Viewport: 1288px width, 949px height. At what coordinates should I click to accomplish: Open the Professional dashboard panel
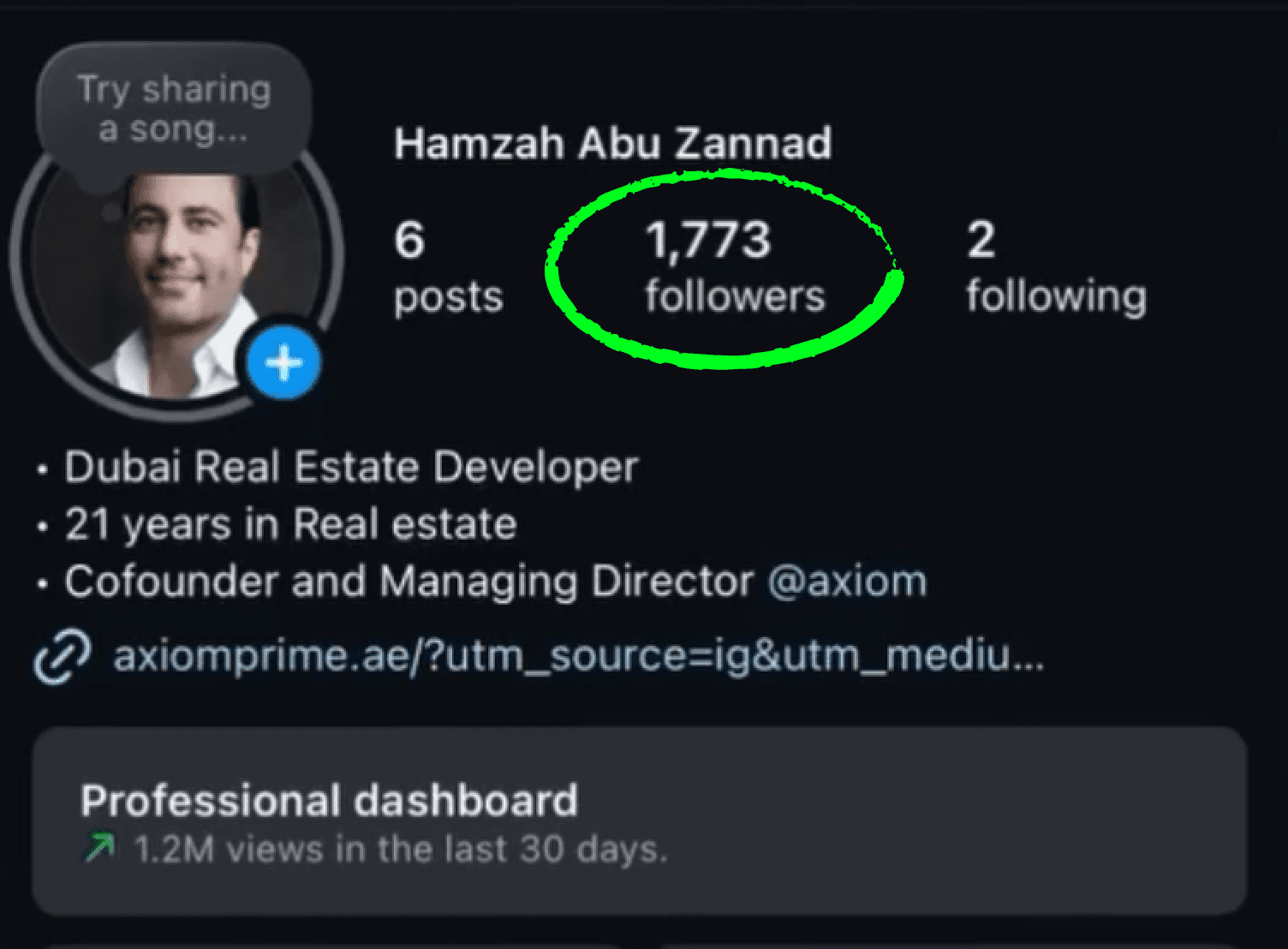point(330,799)
